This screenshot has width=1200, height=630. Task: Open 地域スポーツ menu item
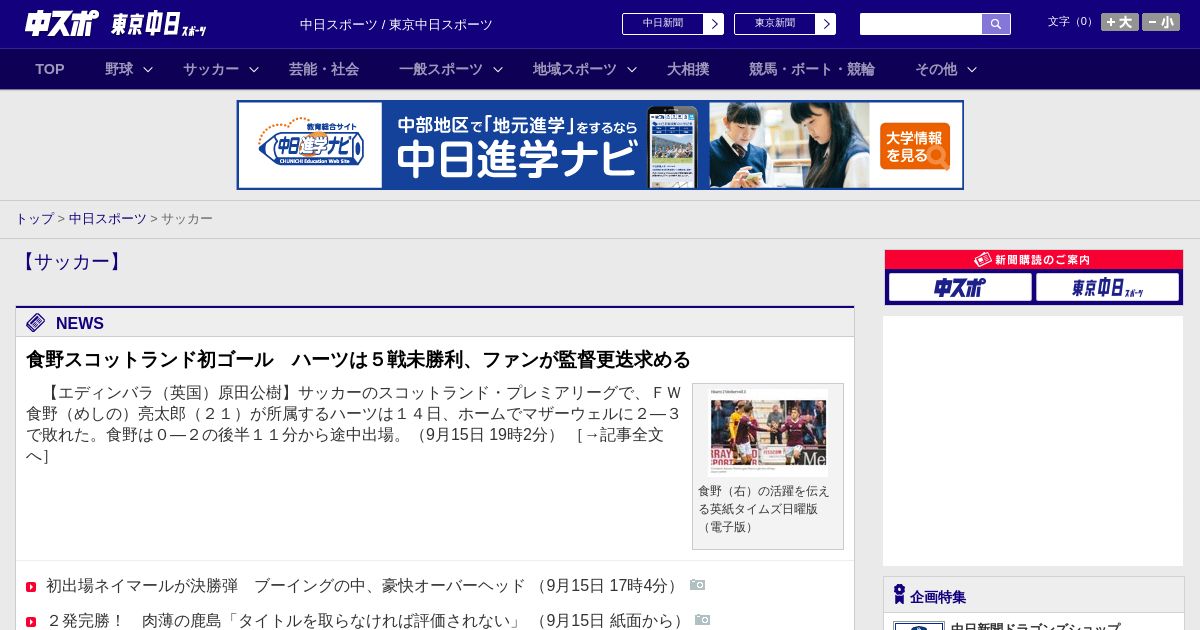(x=575, y=69)
